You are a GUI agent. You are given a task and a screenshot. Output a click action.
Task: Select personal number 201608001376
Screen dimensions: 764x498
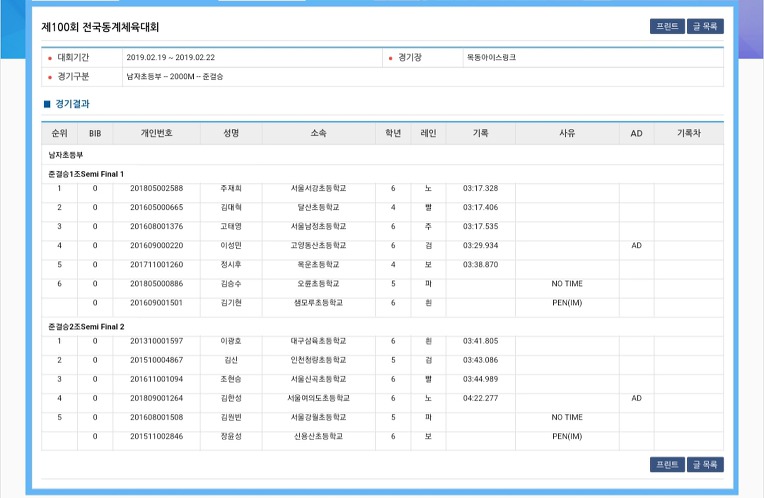(156, 226)
